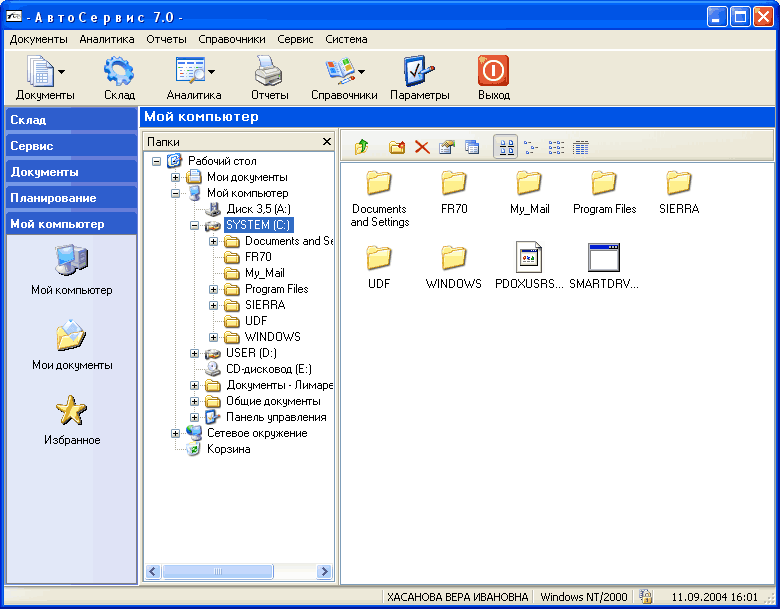This screenshot has height=609, width=780.
Task: Open the Документы toolbar dropdown arrow
Action: point(62,72)
